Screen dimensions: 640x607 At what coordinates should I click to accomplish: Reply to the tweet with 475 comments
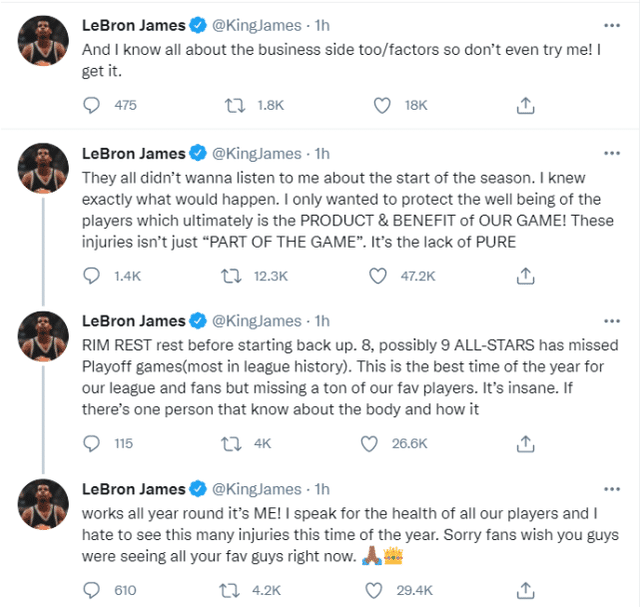91,105
